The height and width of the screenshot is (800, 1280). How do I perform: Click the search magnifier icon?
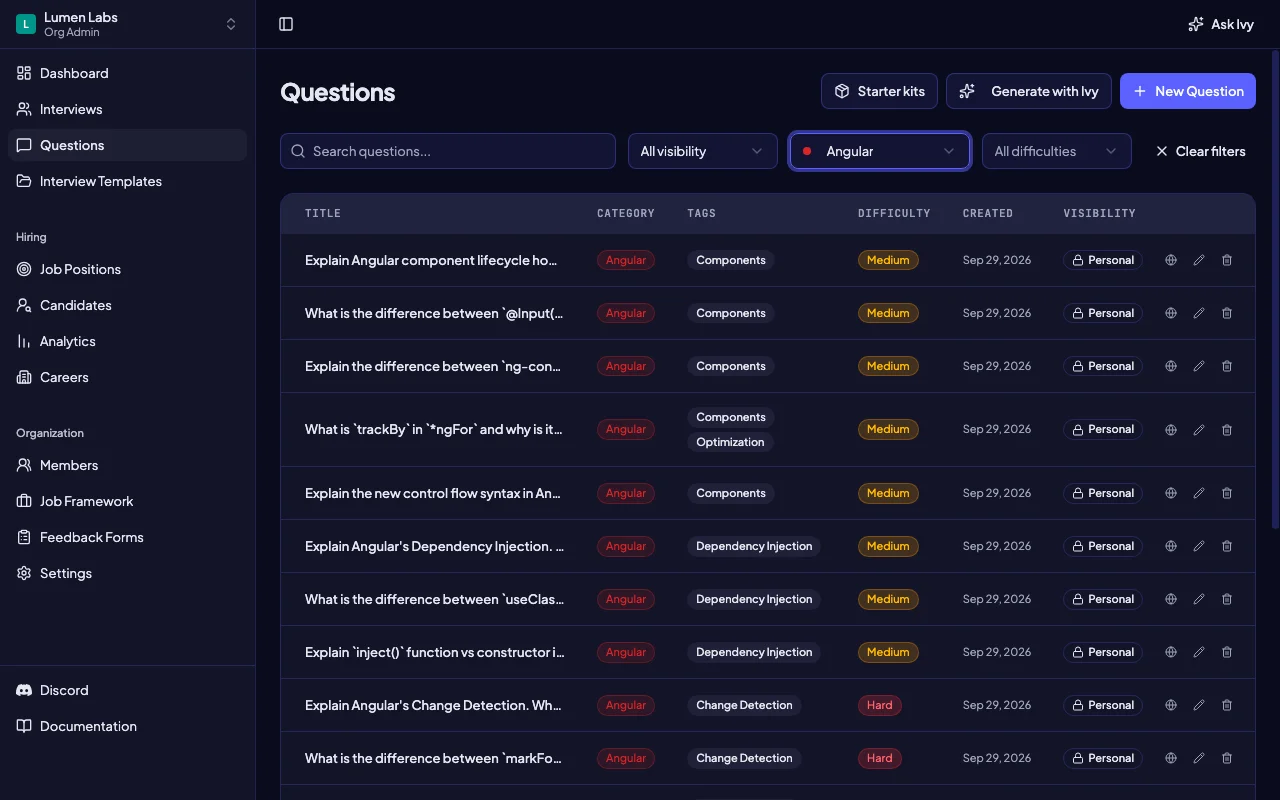pyautogui.click(x=298, y=151)
